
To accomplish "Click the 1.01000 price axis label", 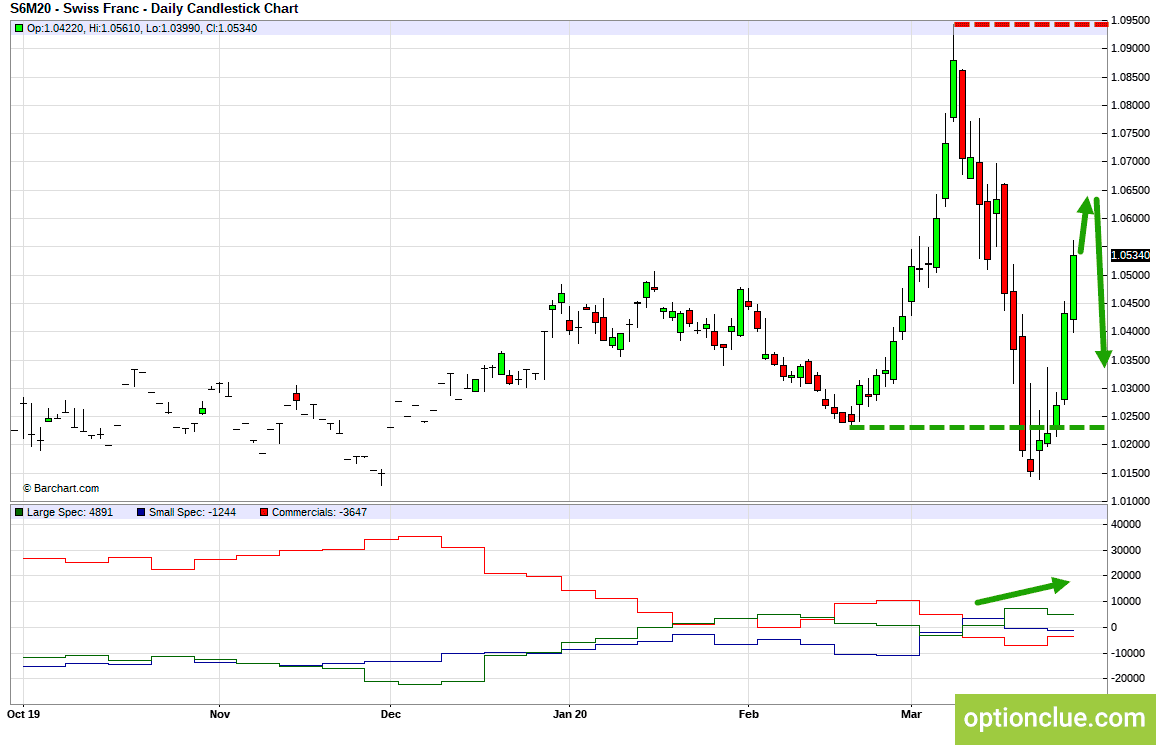I will click(x=1130, y=501).
